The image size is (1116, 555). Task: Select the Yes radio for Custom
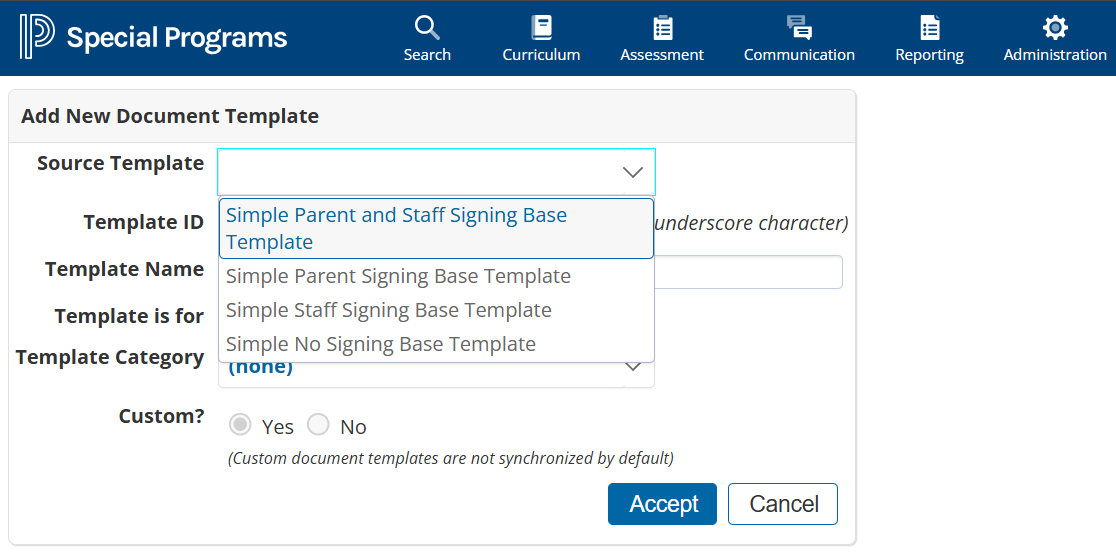point(240,425)
